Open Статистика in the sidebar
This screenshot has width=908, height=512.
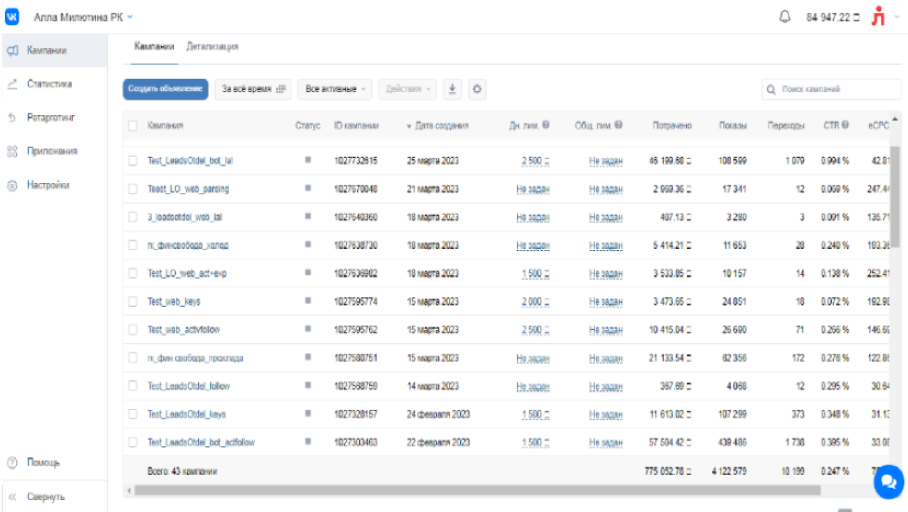[54, 84]
